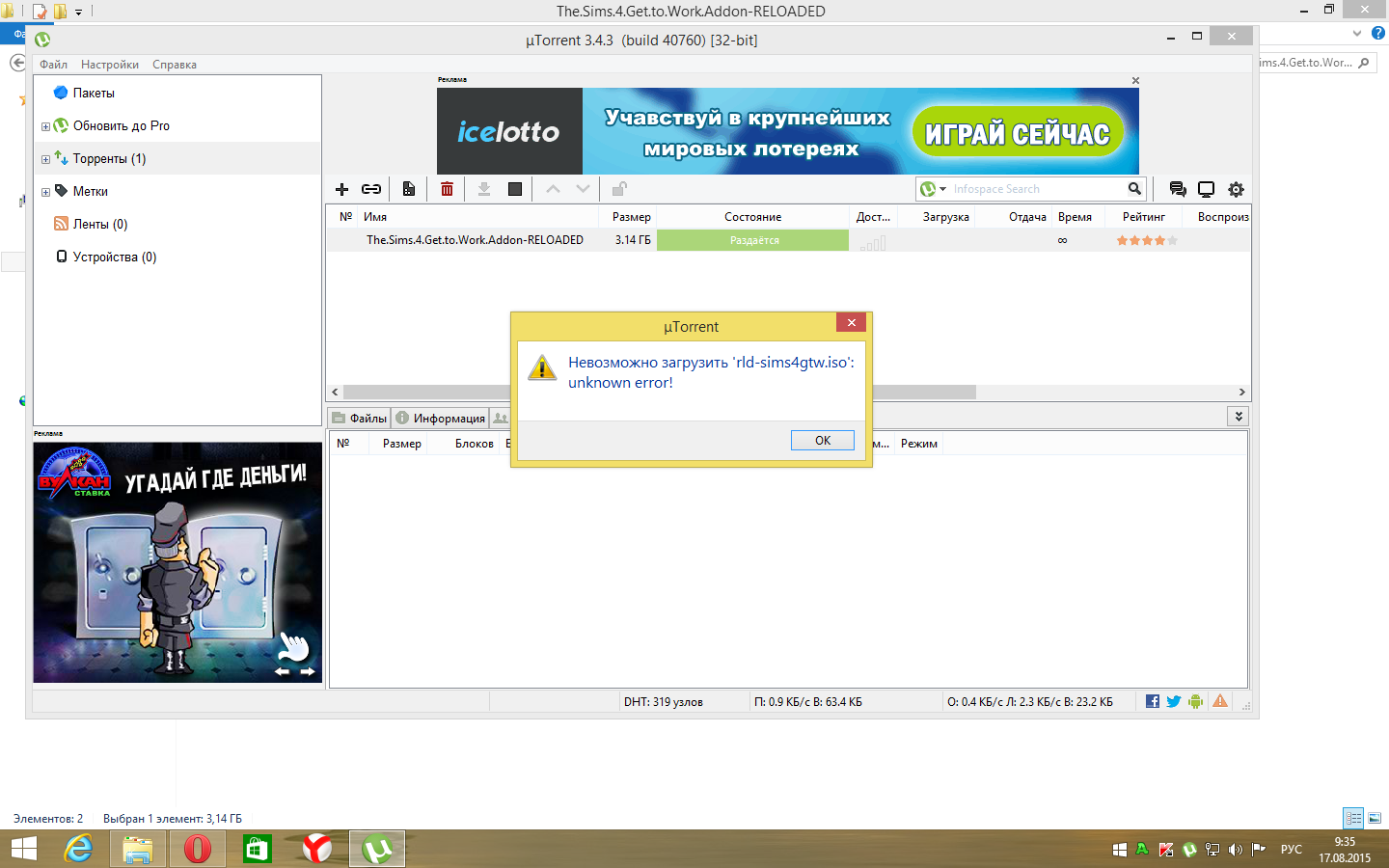Open the chat bubbles toolbar icon
Viewport: 1389px width, 868px height.
[1177, 189]
